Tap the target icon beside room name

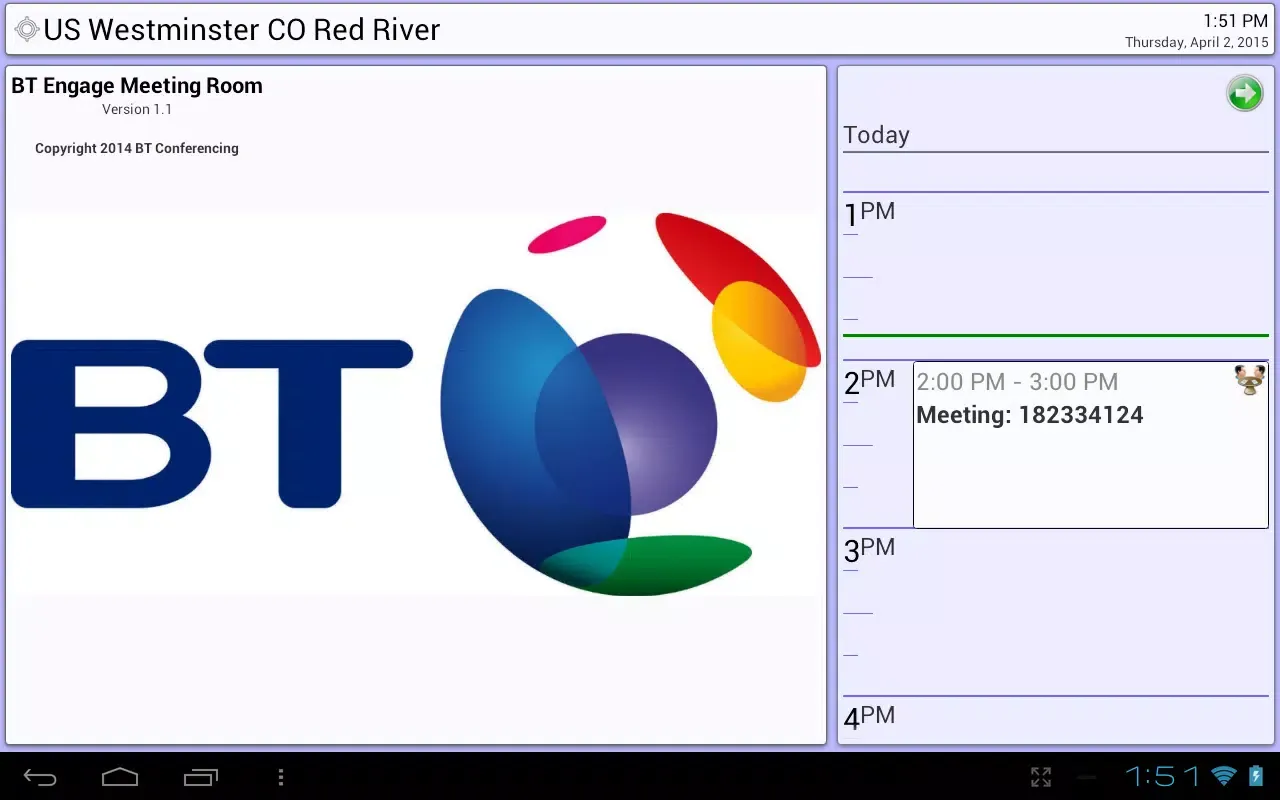(27, 29)
